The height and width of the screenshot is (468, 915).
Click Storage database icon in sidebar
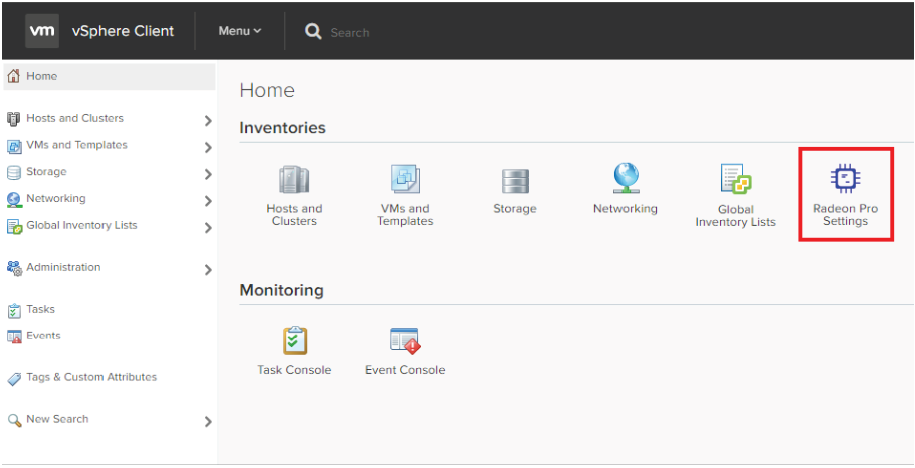(14, 173)
